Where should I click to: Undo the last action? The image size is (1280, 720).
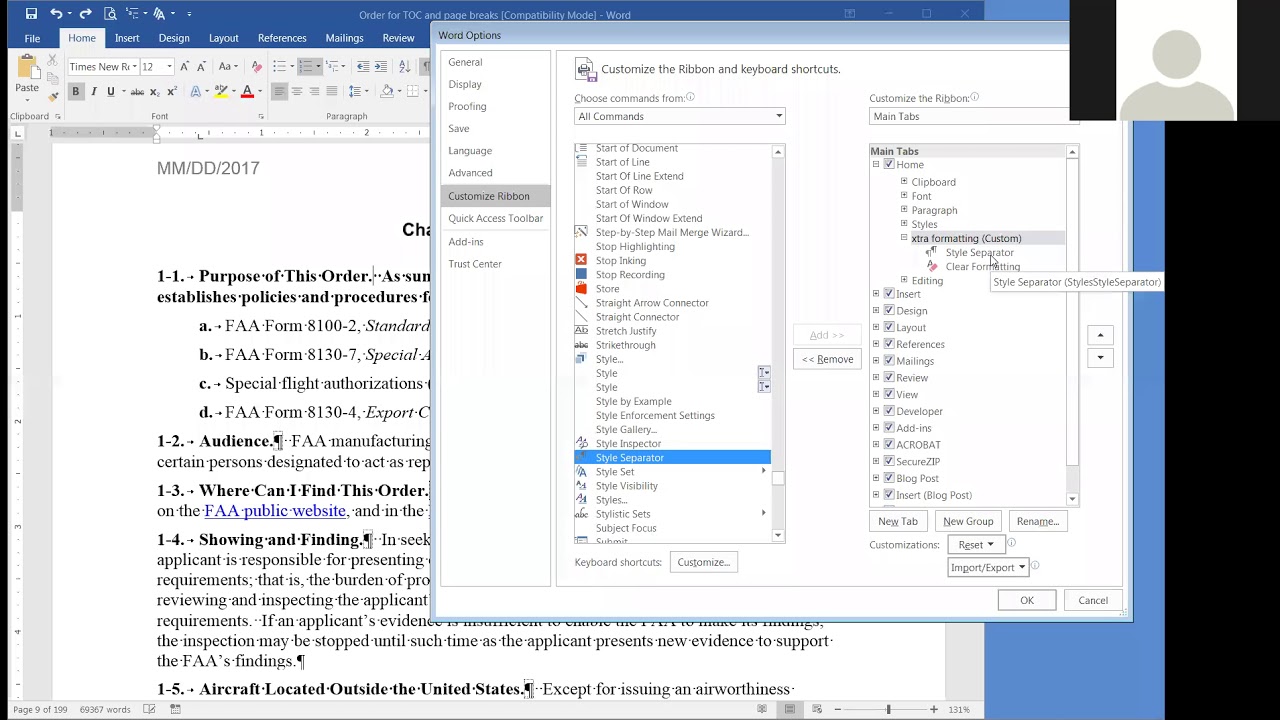(56, 14)
